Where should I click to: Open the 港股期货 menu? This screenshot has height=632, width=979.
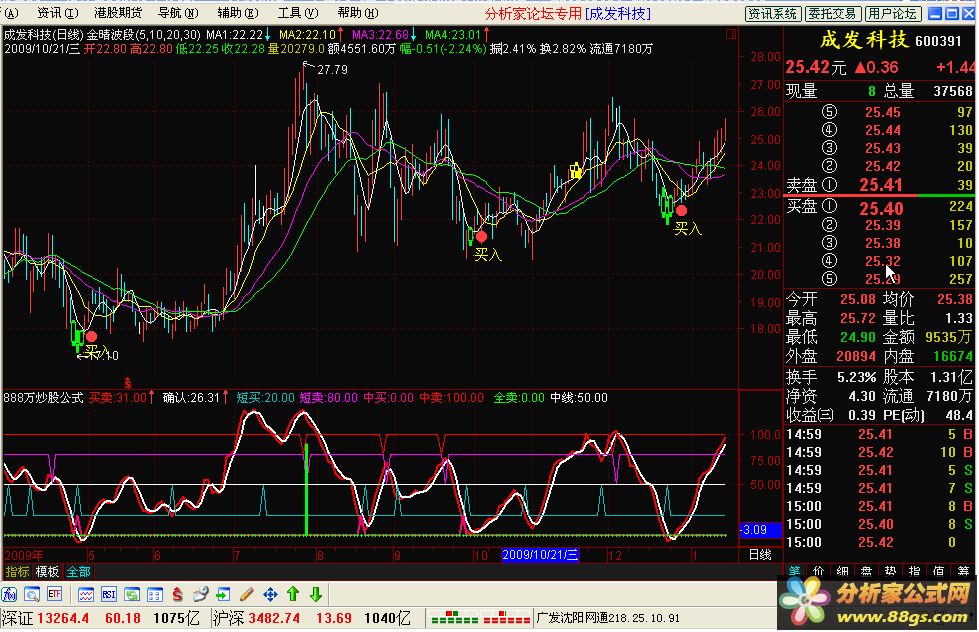(x=118, y=12)
